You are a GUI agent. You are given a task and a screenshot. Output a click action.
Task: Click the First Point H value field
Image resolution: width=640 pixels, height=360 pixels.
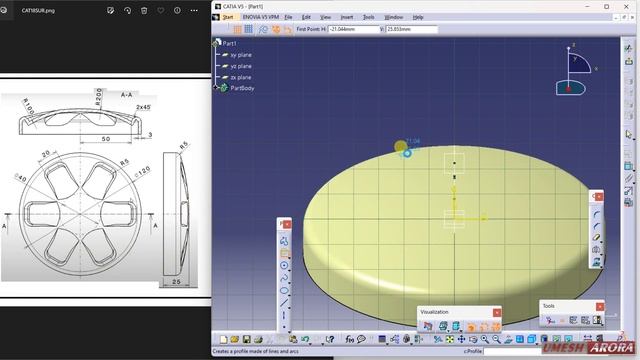[354, 29]
